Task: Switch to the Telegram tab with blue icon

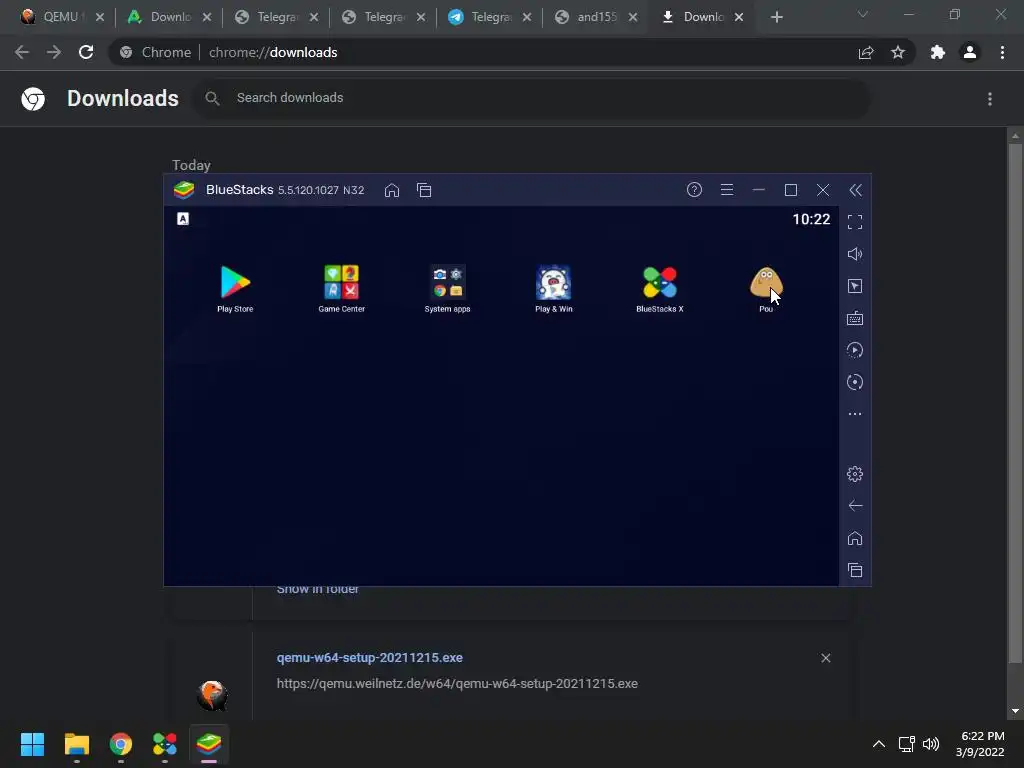Action: point(490,17)
